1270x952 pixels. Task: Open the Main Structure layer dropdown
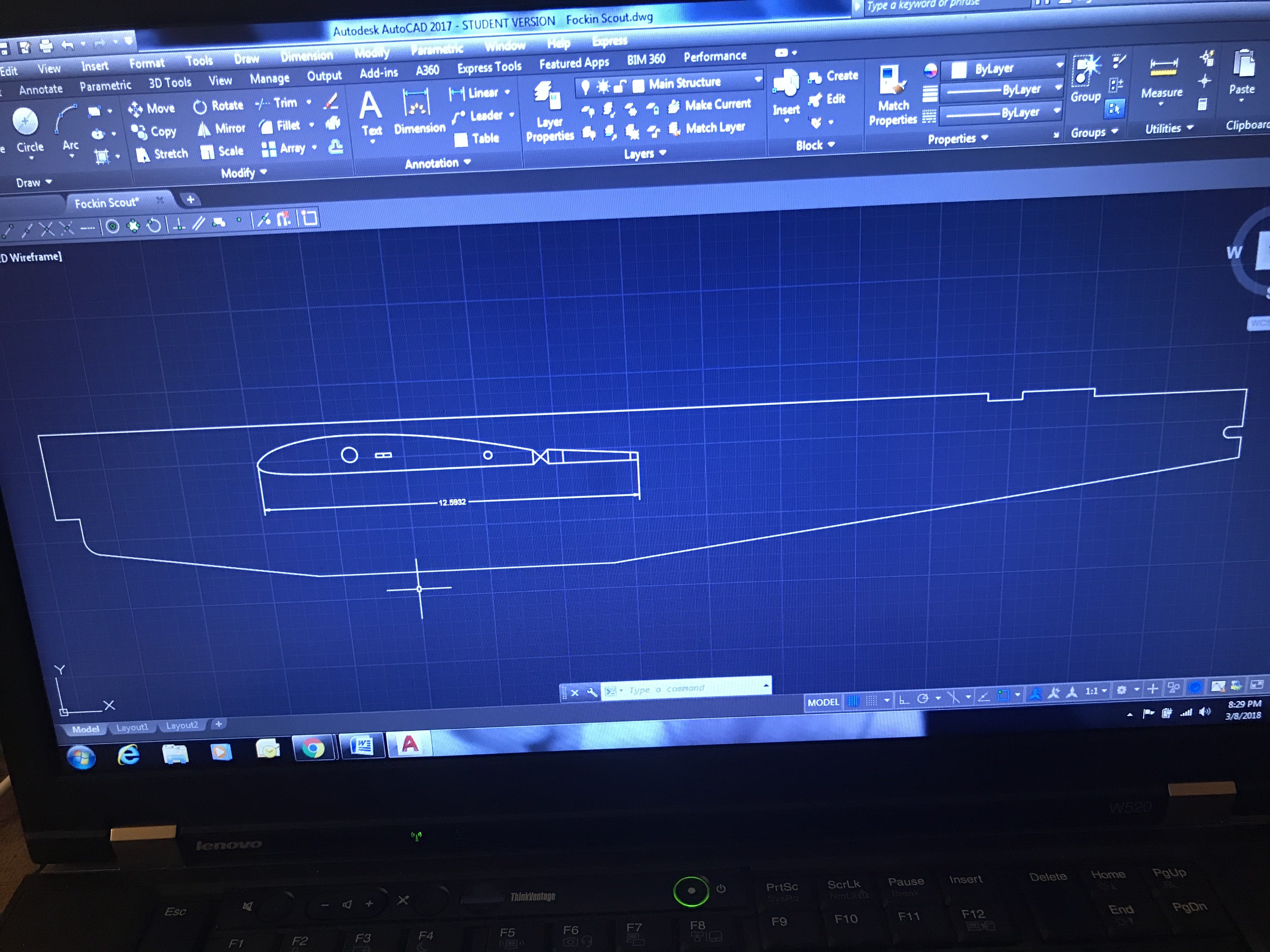pos(758,79)
